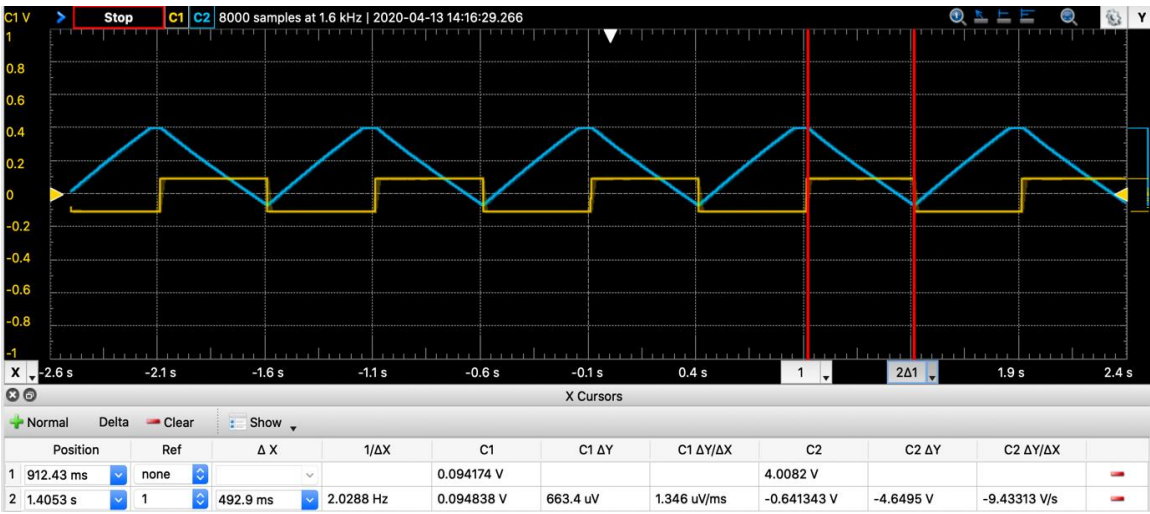Image resolution: width=1150 pixels, height=514 pixels.
Task: Open the 912.43 ms position dropdown
Action: tap(118, 474)
